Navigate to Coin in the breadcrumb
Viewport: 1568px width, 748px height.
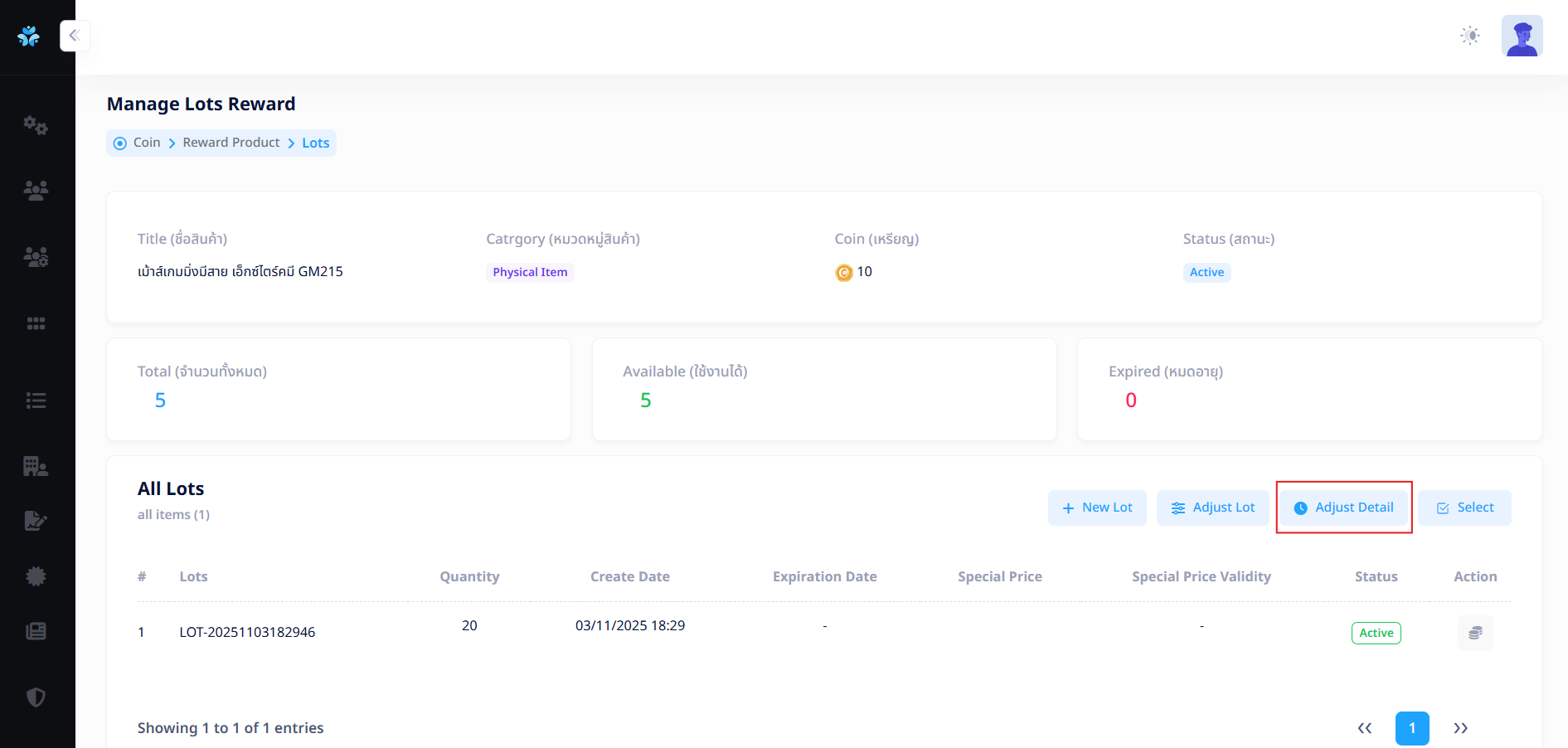(147, 143)
